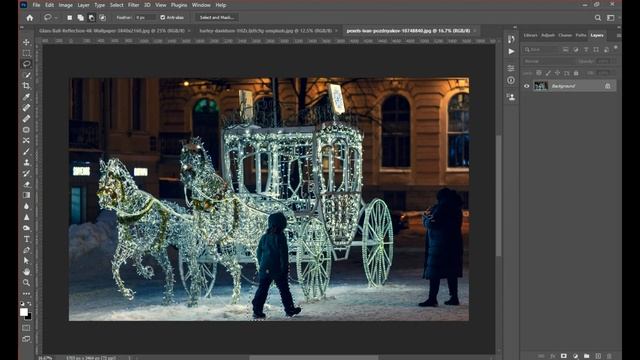
Task: Hide the Background layer eye icon
Action: (x=527, y=86)
